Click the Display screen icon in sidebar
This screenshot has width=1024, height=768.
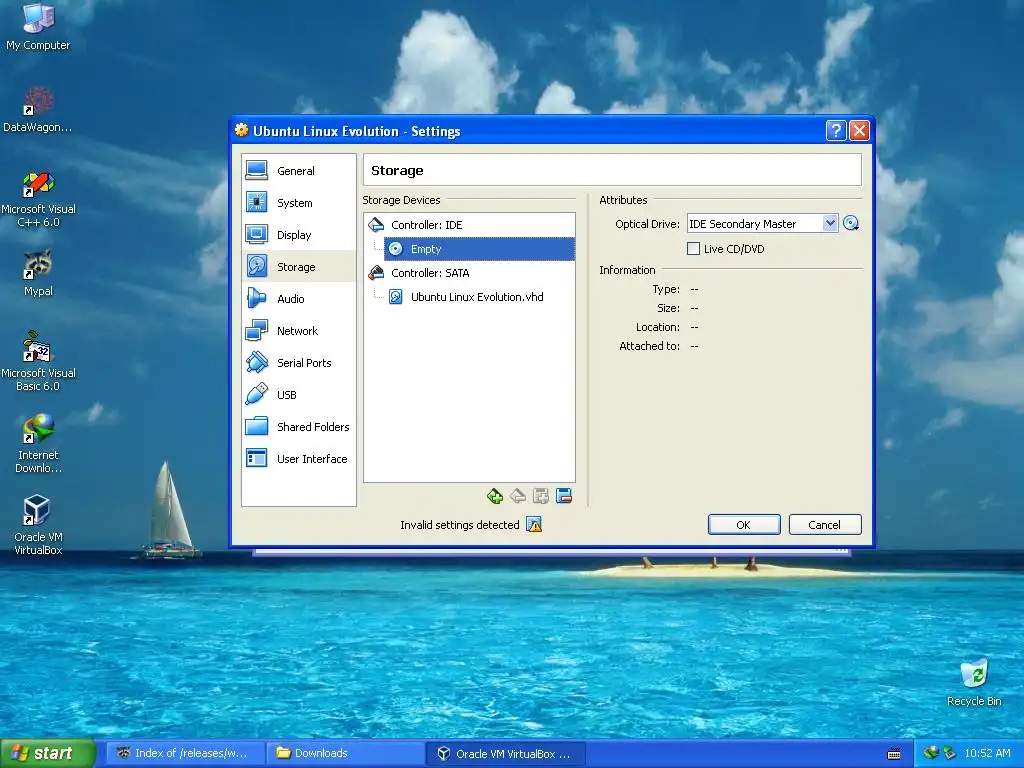[x=257, y=234]
